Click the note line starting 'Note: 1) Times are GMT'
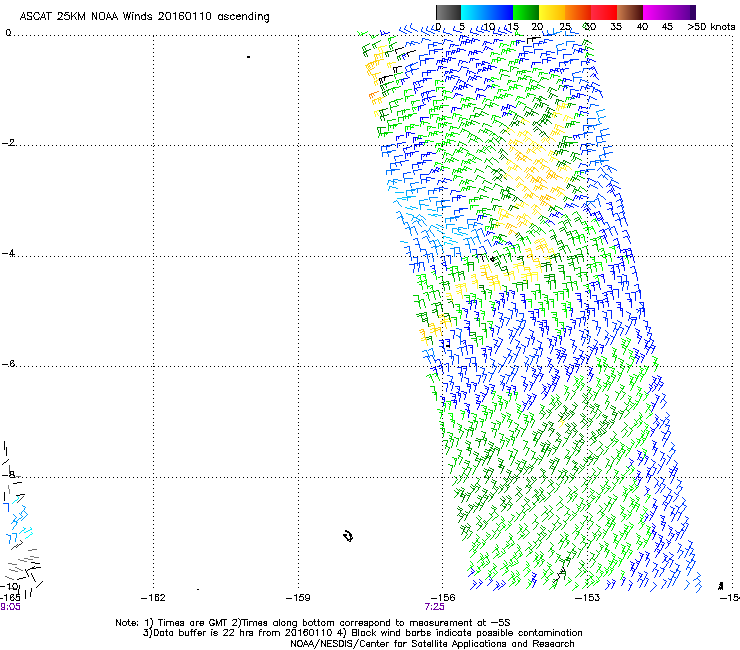Screen dimensions: 740x650 tap(313, 623)
